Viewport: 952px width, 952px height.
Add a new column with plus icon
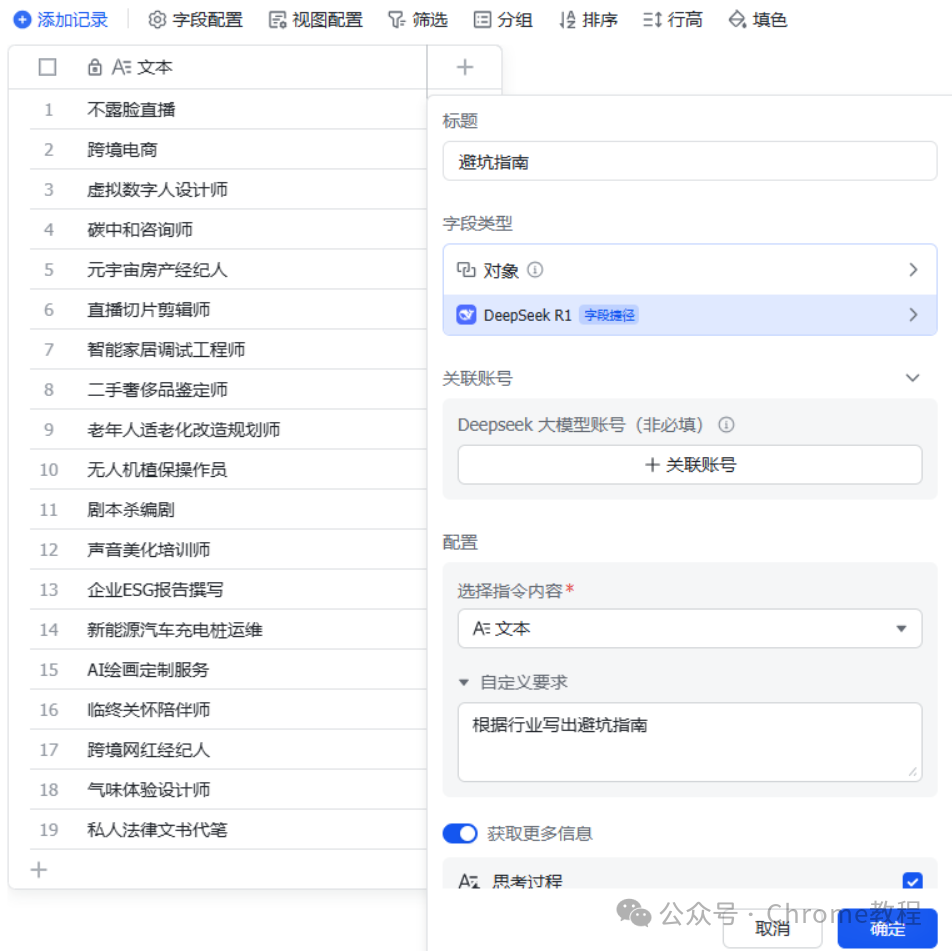[x=465, y=67]
